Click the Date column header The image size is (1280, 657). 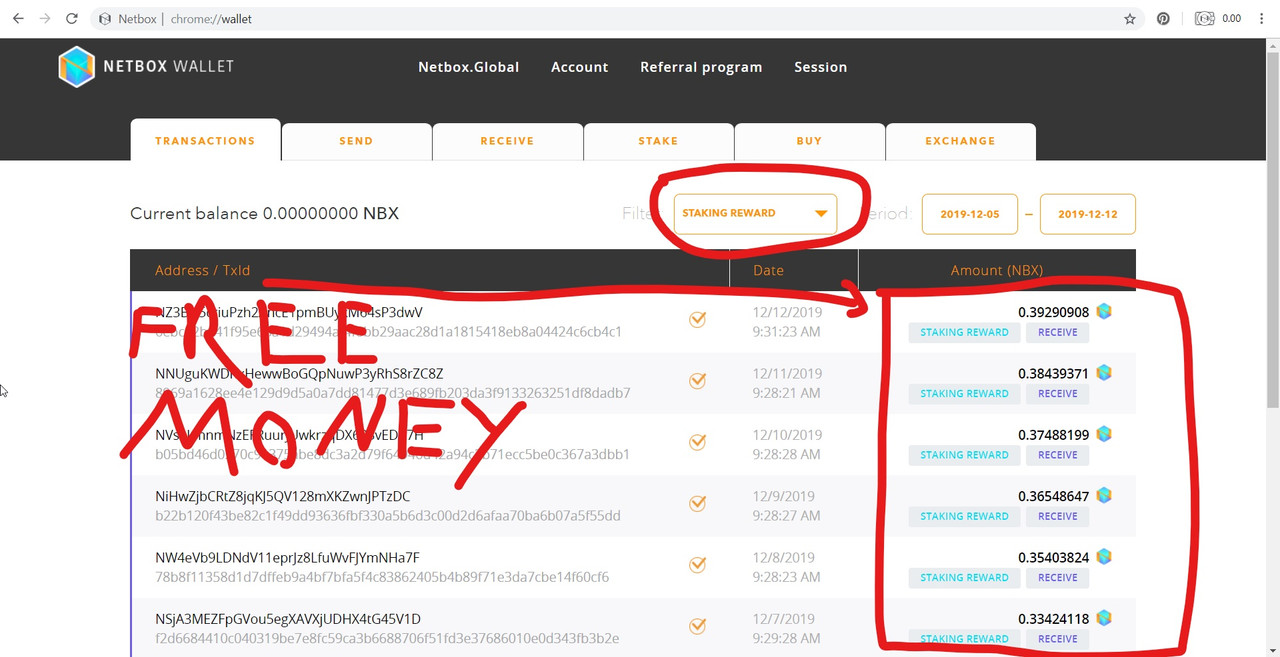tap(768, 270)
